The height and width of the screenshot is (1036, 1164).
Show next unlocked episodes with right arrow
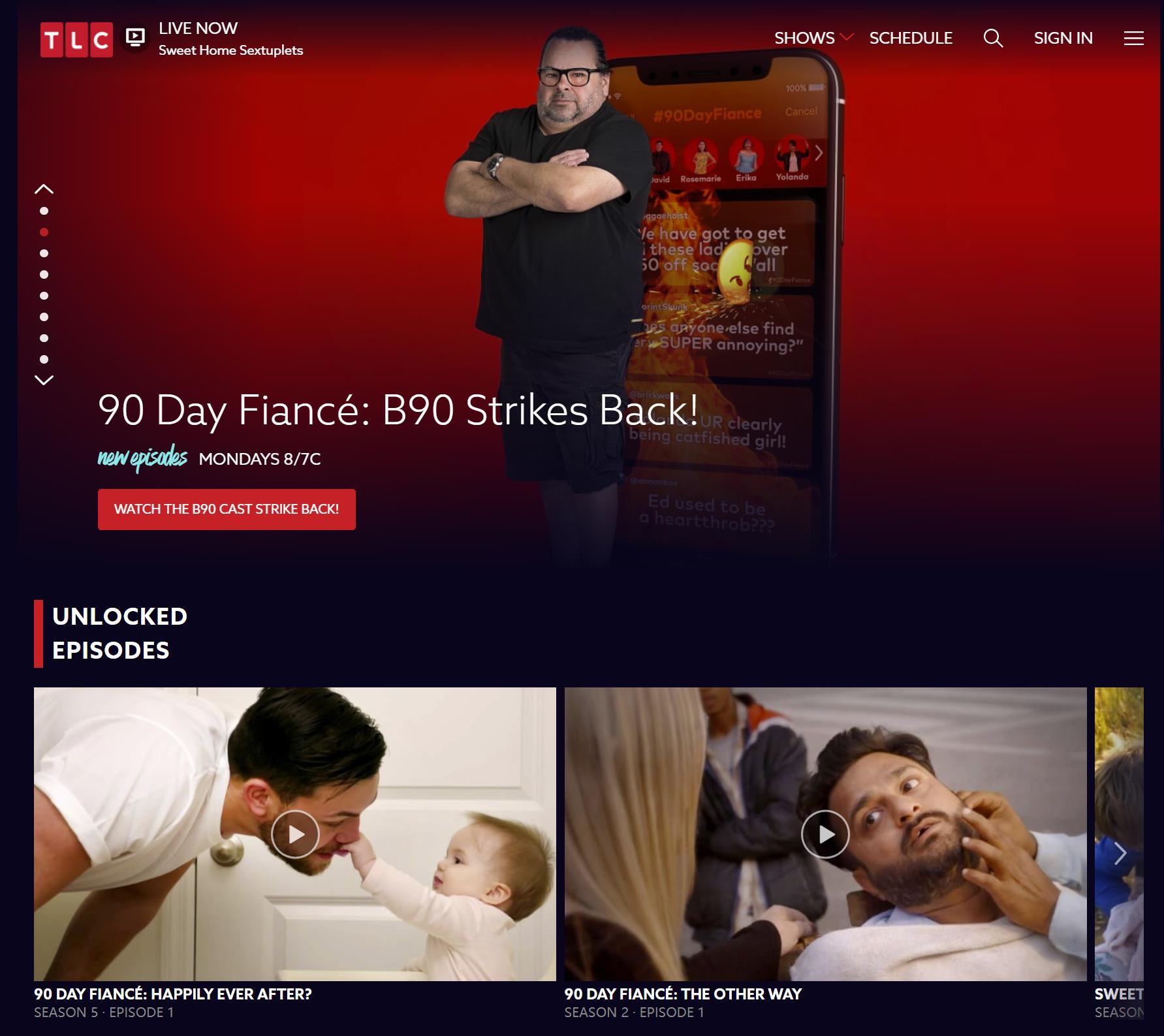point(1120,853)
